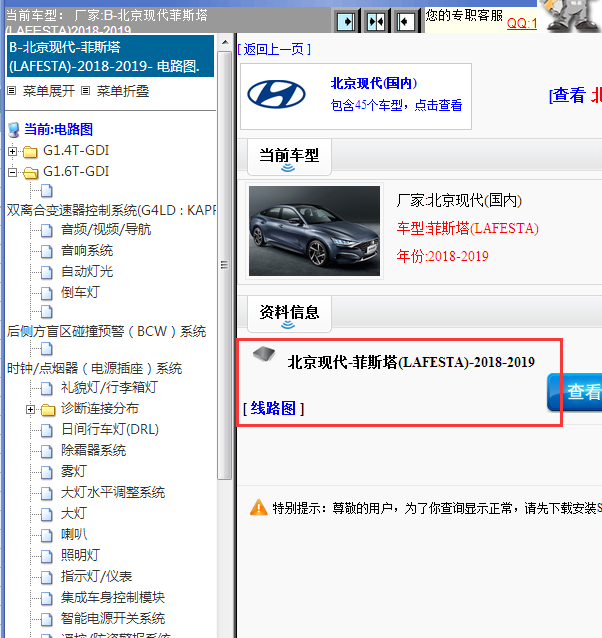Click the blue sidebar title header

pos(110,56)
